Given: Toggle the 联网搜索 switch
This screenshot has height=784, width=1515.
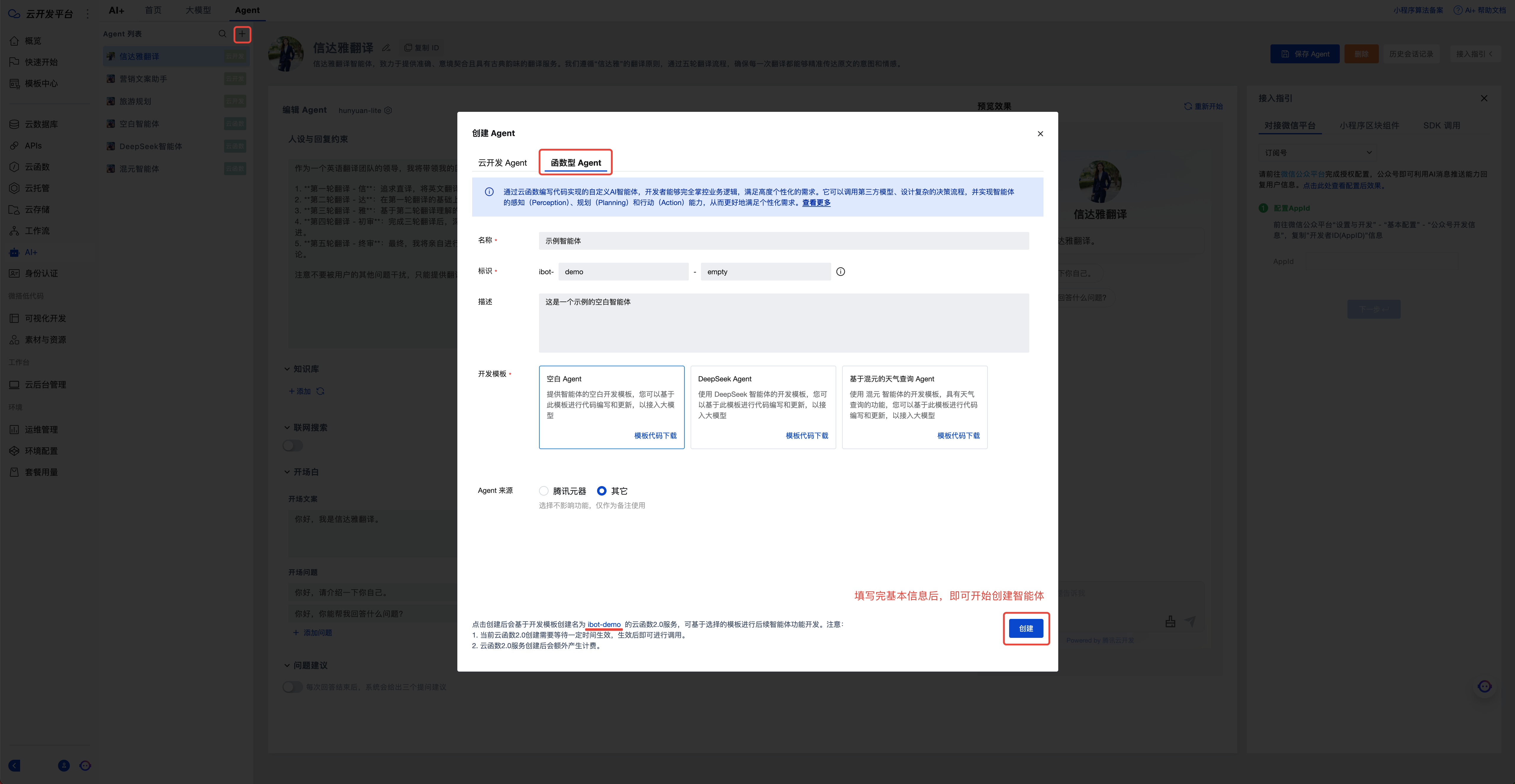Looking at the screenshot, I should 292,445.
